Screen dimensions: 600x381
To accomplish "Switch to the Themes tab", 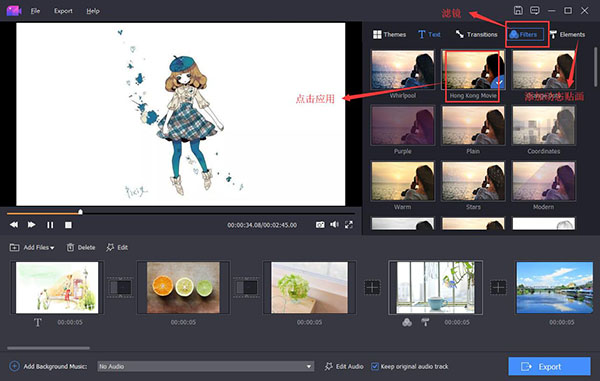I will coord(389,34).
